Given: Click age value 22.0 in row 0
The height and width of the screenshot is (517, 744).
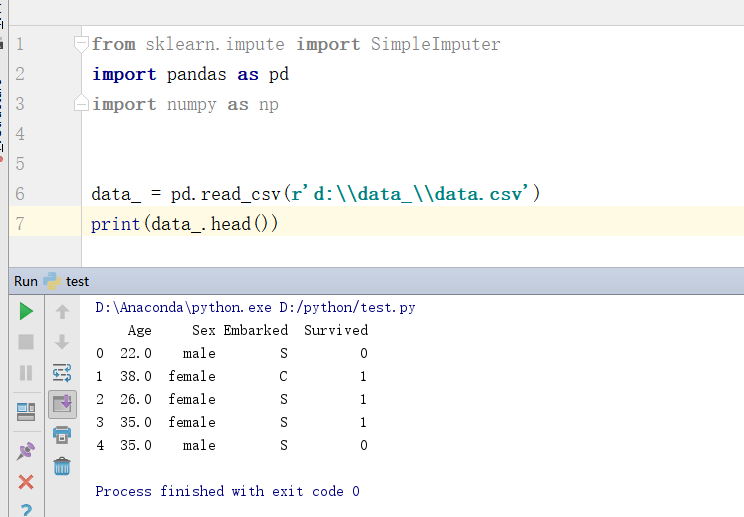Looking at the screenshot, I should 136,353.
